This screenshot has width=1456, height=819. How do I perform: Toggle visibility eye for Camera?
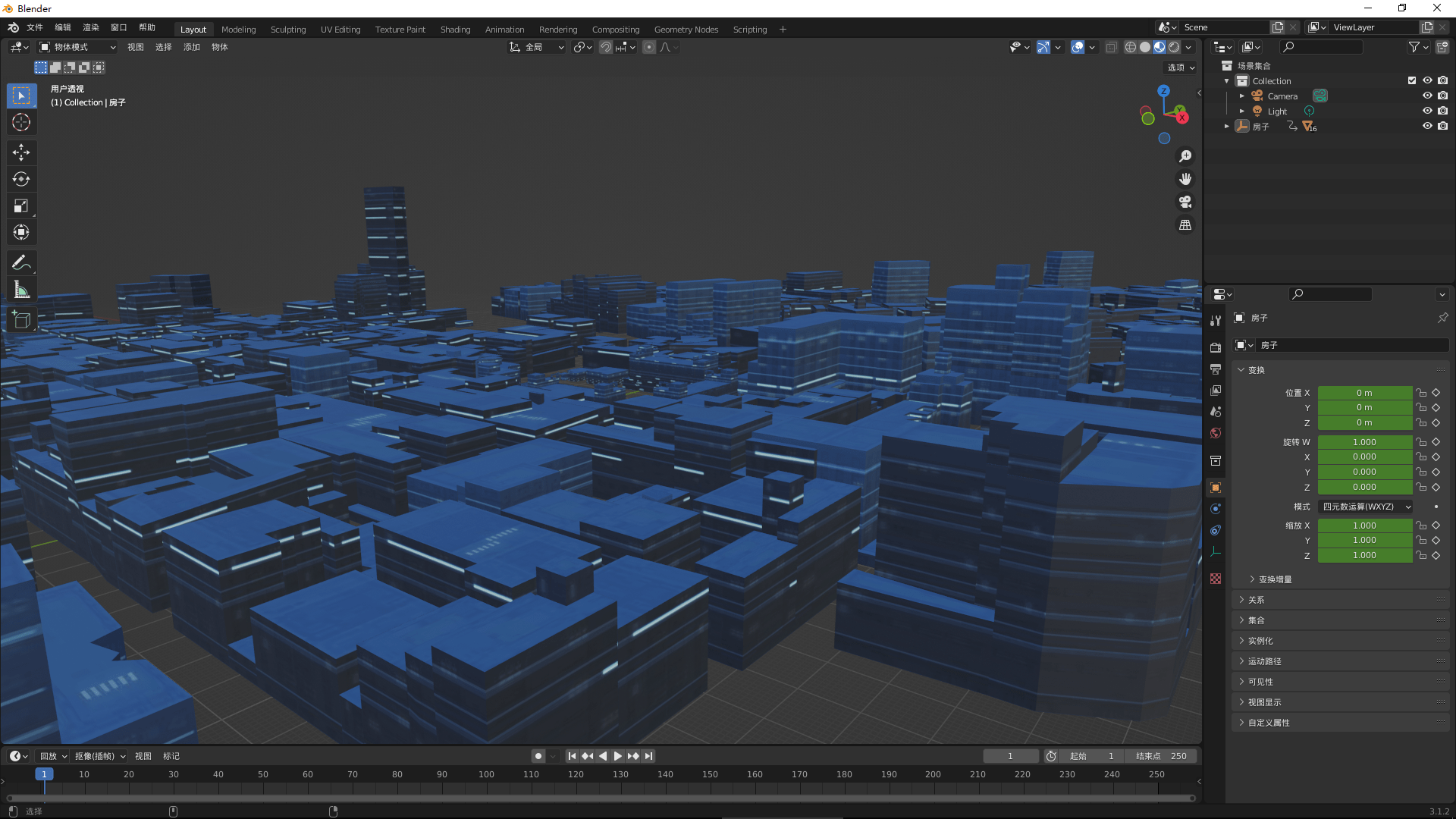1427,96
